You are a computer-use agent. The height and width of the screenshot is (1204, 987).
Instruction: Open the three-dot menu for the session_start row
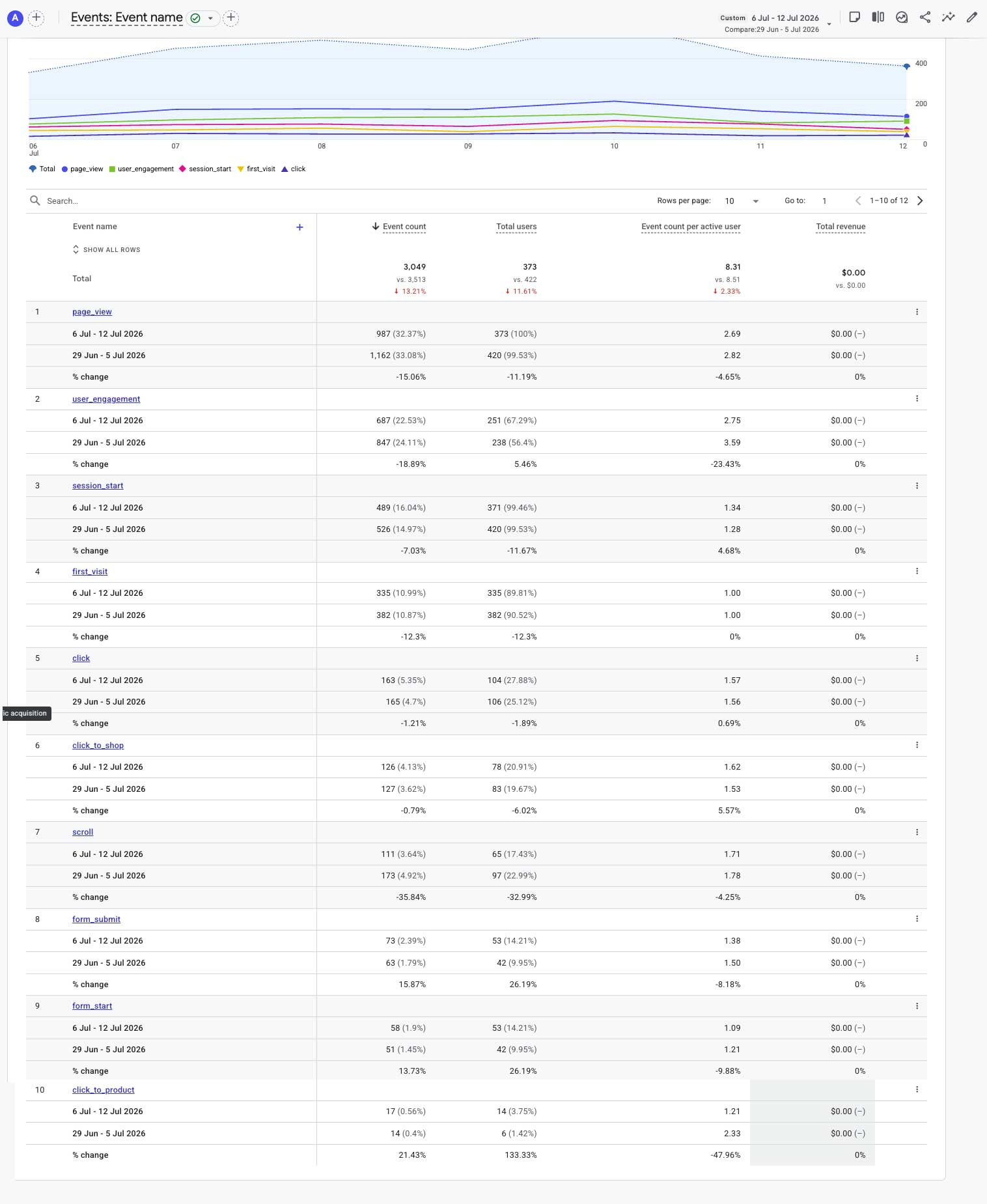point(917,486)
